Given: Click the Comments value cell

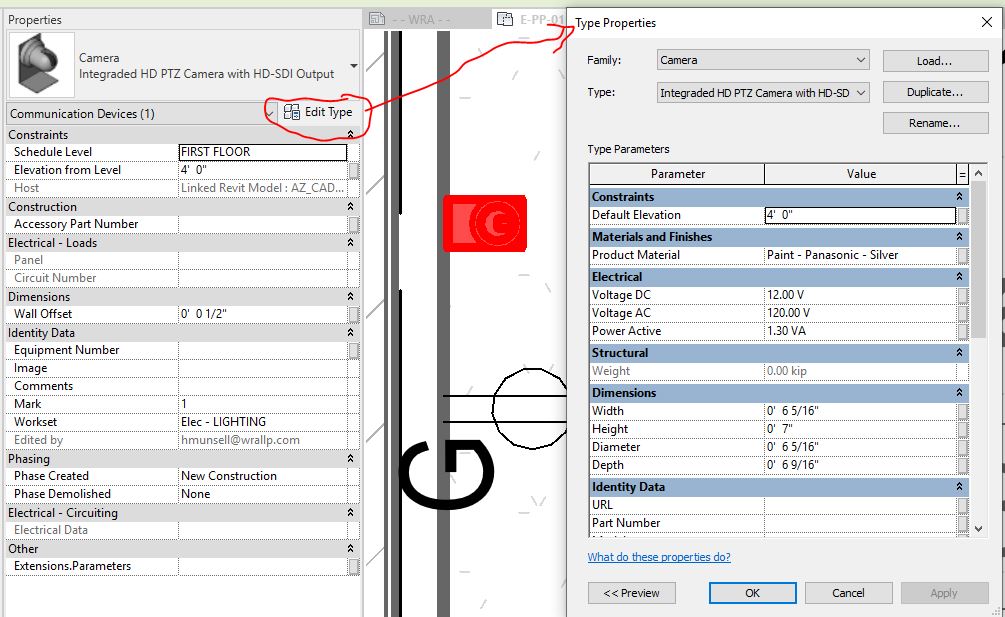Looking at the screenshot, I should coord(263,386).
